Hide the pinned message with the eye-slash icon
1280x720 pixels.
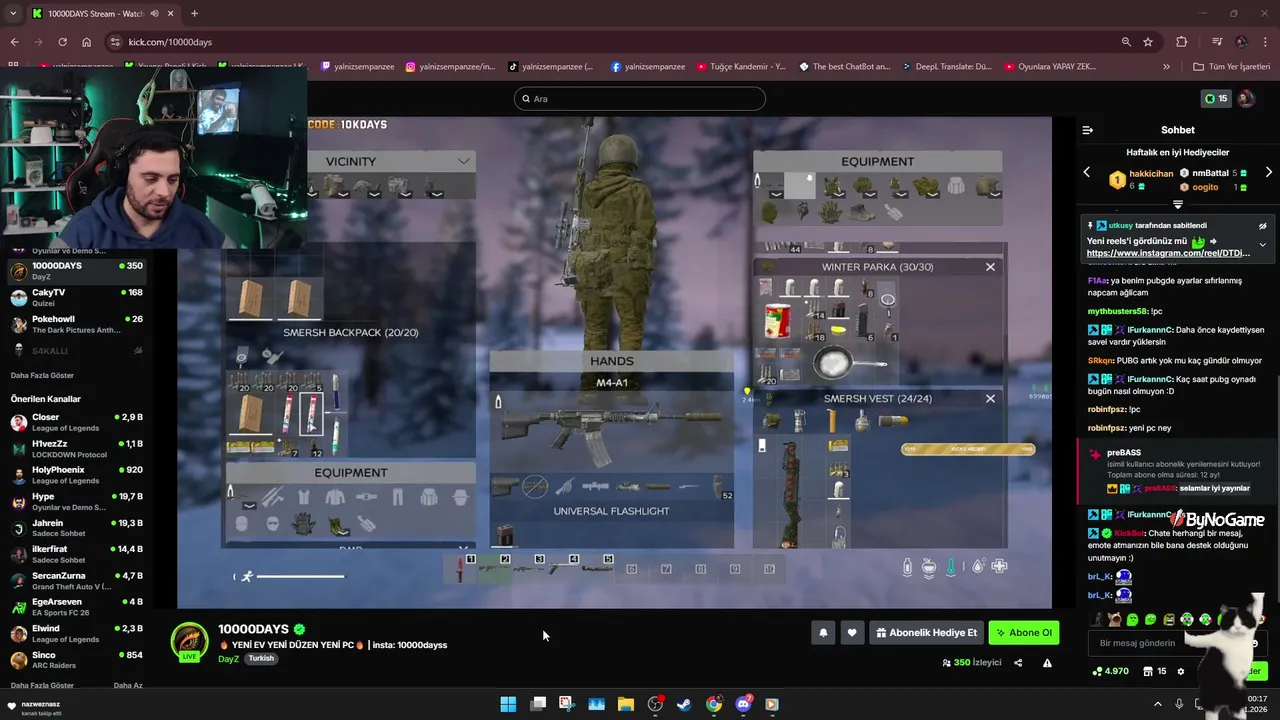1262,226
